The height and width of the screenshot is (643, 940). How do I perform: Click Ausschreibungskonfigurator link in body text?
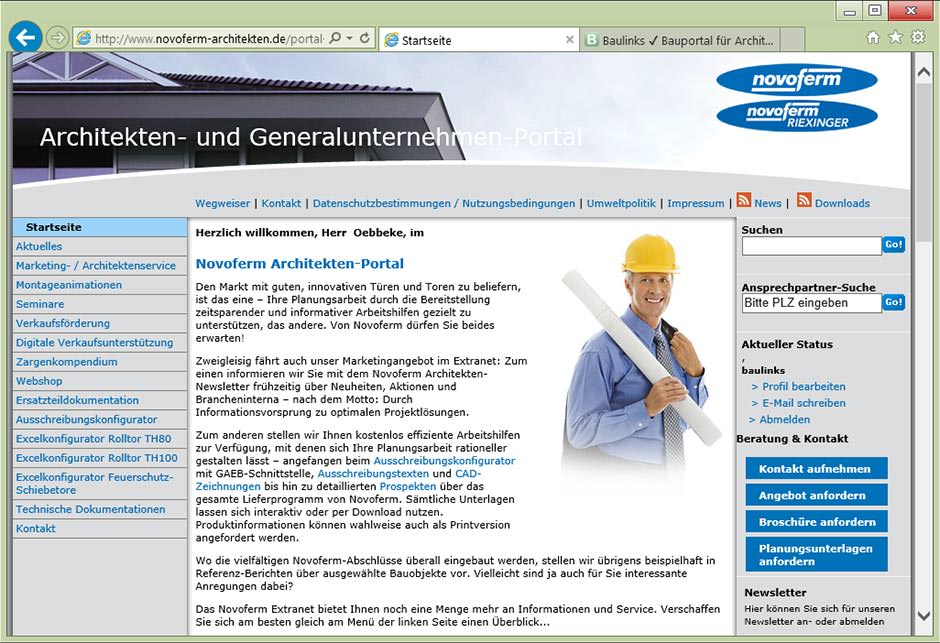coord(444,460)
